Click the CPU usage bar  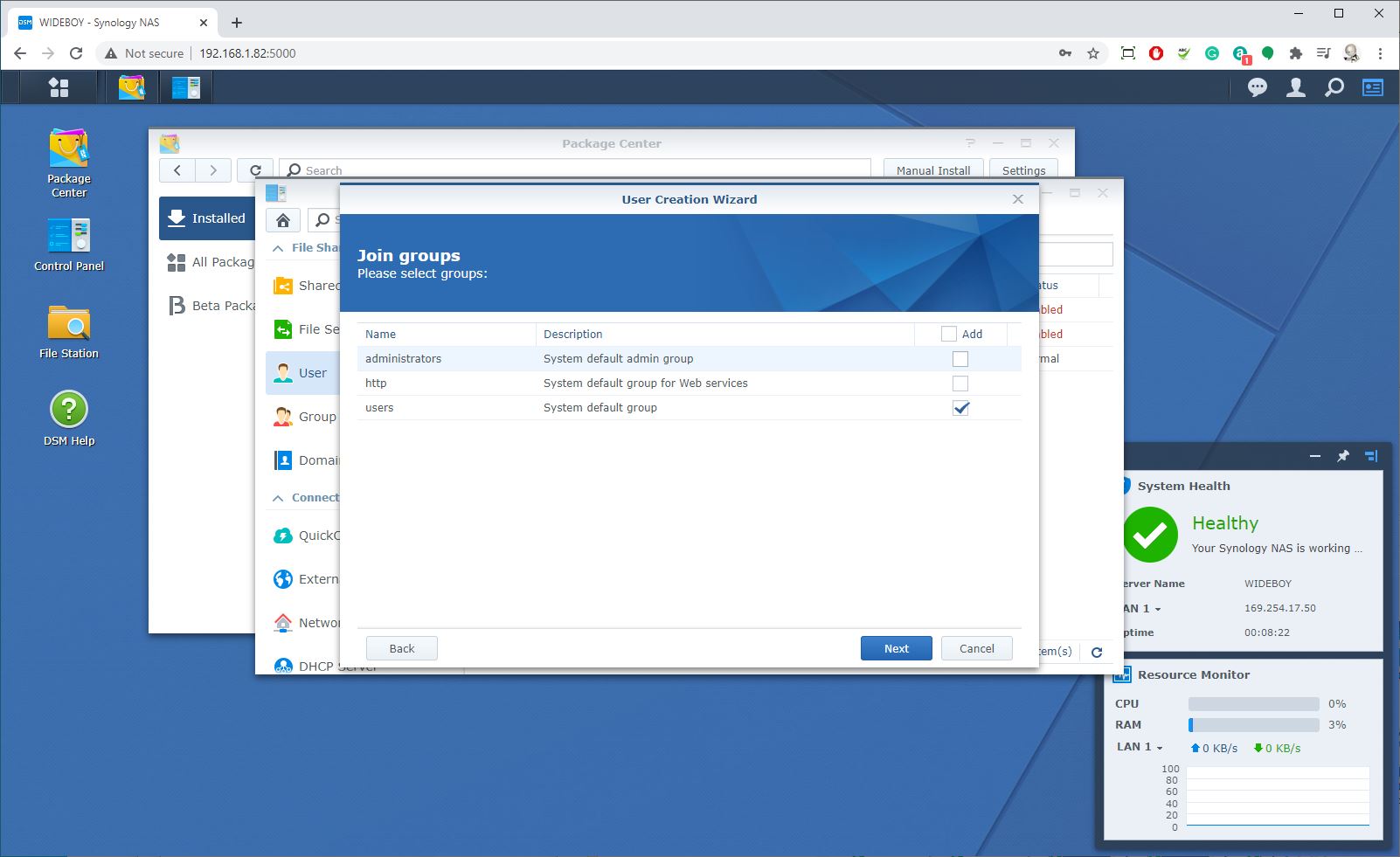1253,704
